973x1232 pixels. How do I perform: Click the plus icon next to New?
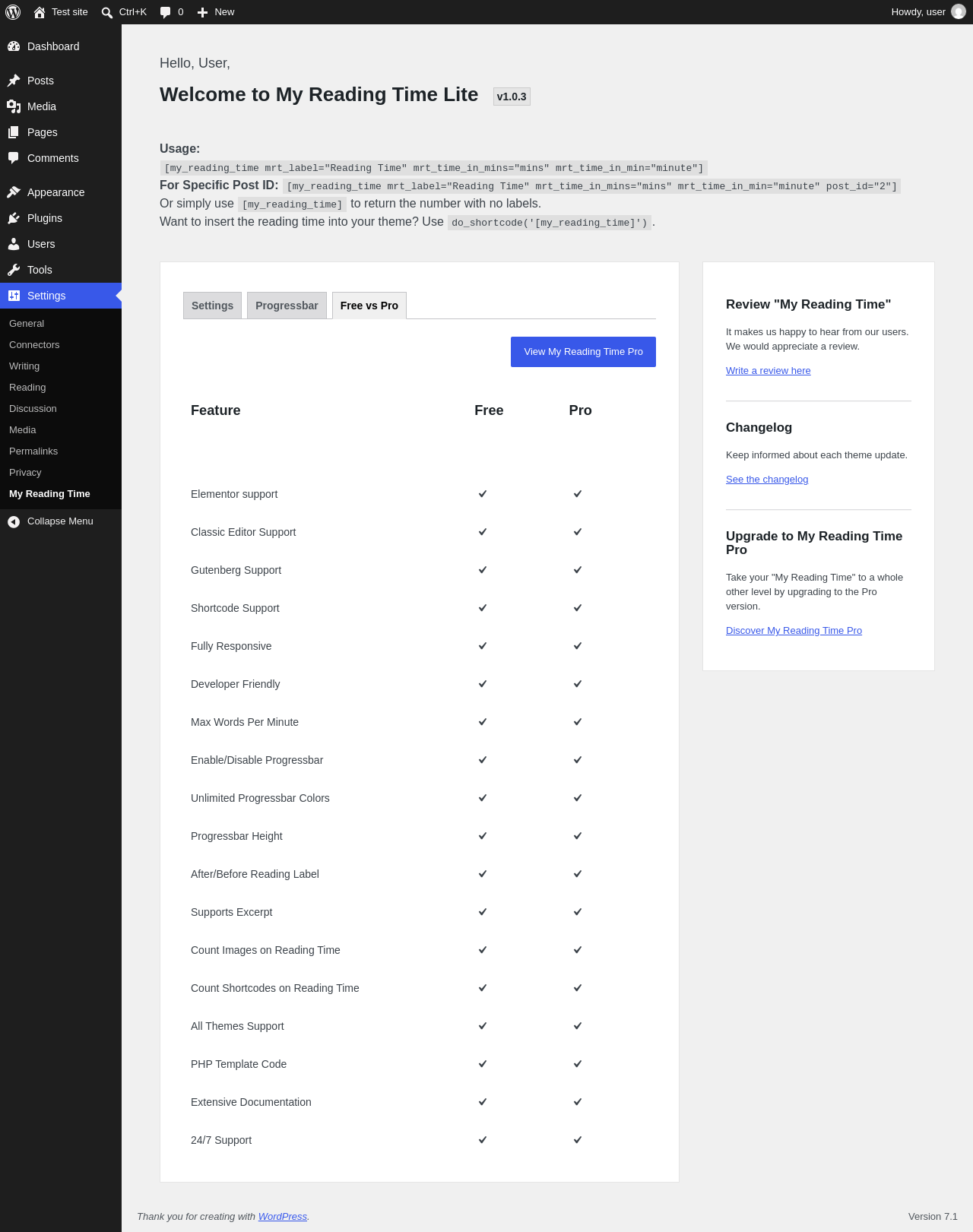click(202, 12)
